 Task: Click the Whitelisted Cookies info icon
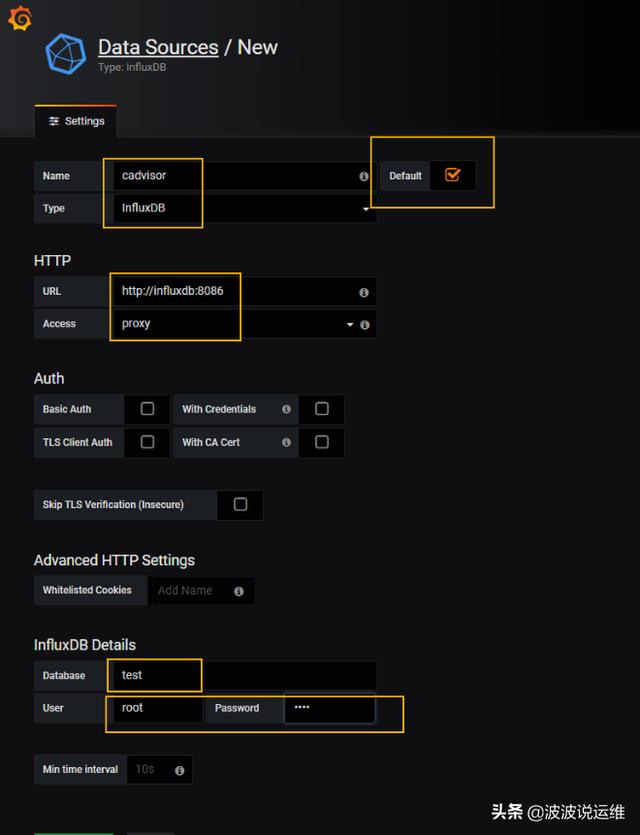tap(239, 591)
